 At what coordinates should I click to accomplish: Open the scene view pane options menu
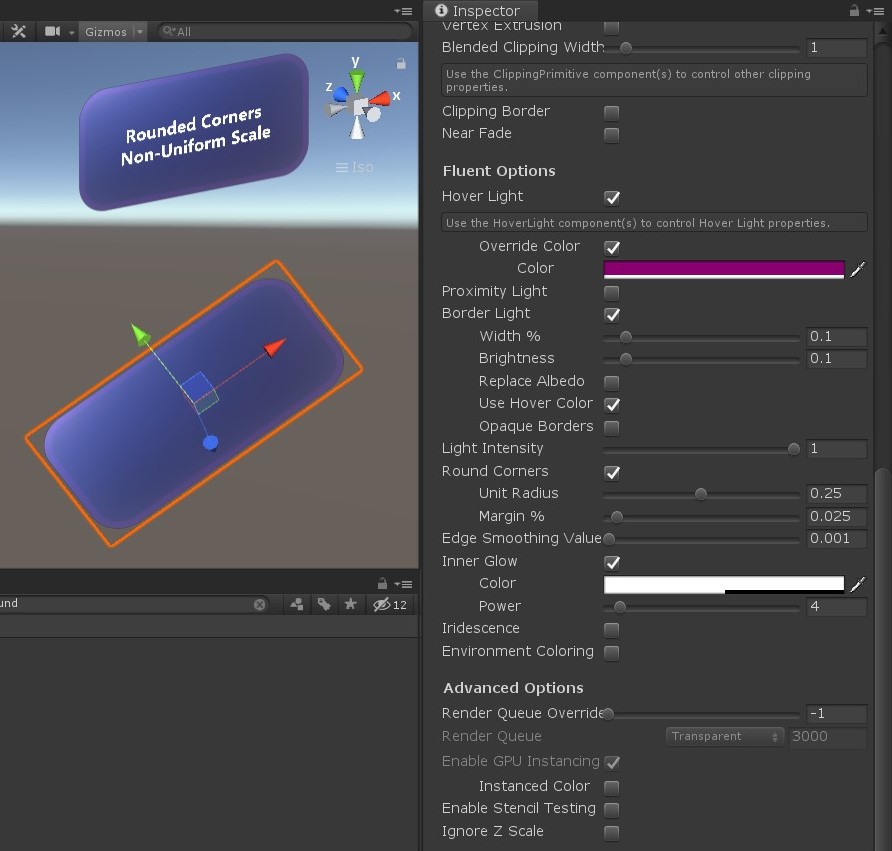403,11
